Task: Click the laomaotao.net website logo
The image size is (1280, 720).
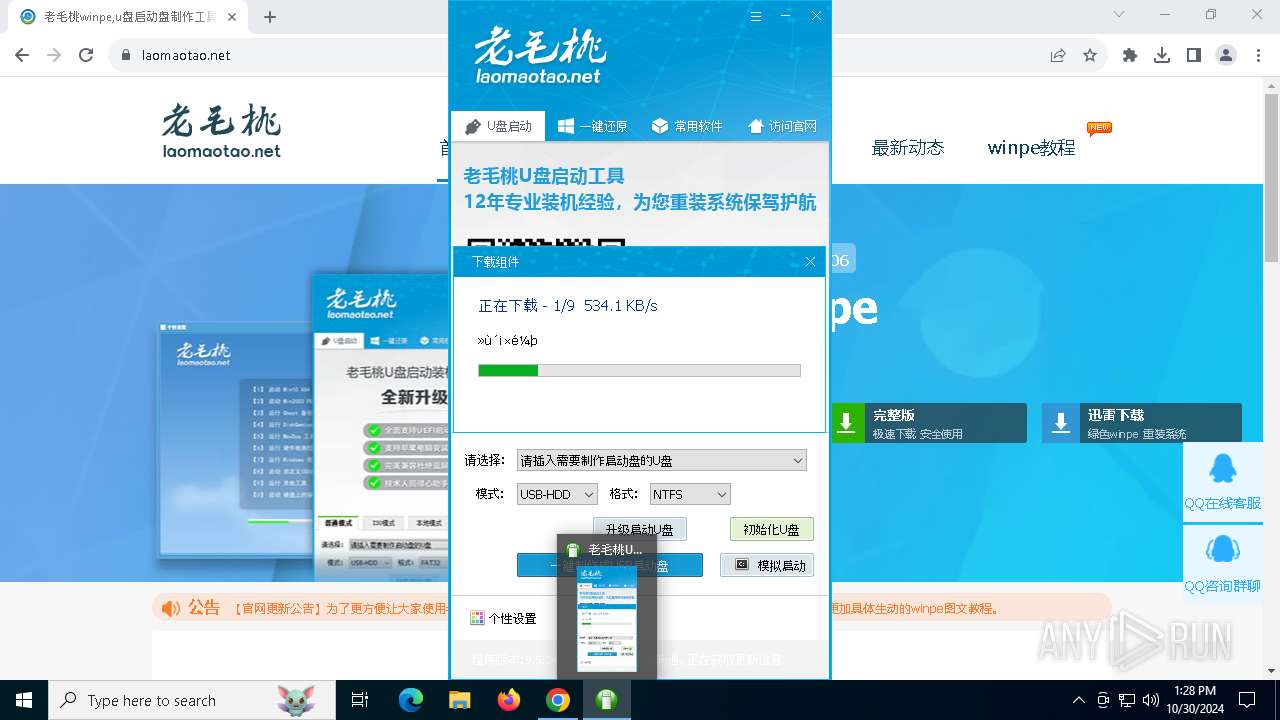Action: point(222,131)
